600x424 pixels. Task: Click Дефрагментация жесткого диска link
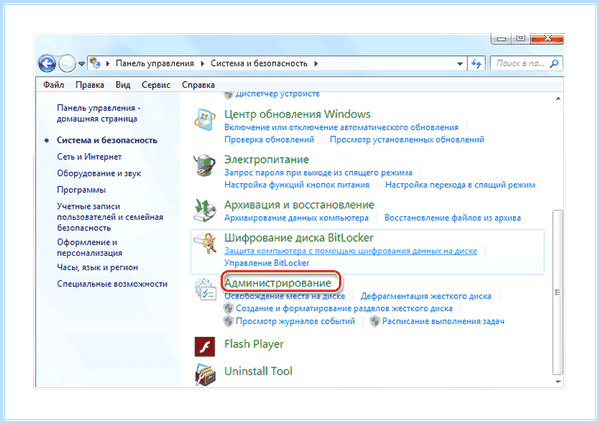[x=426, y=296]
